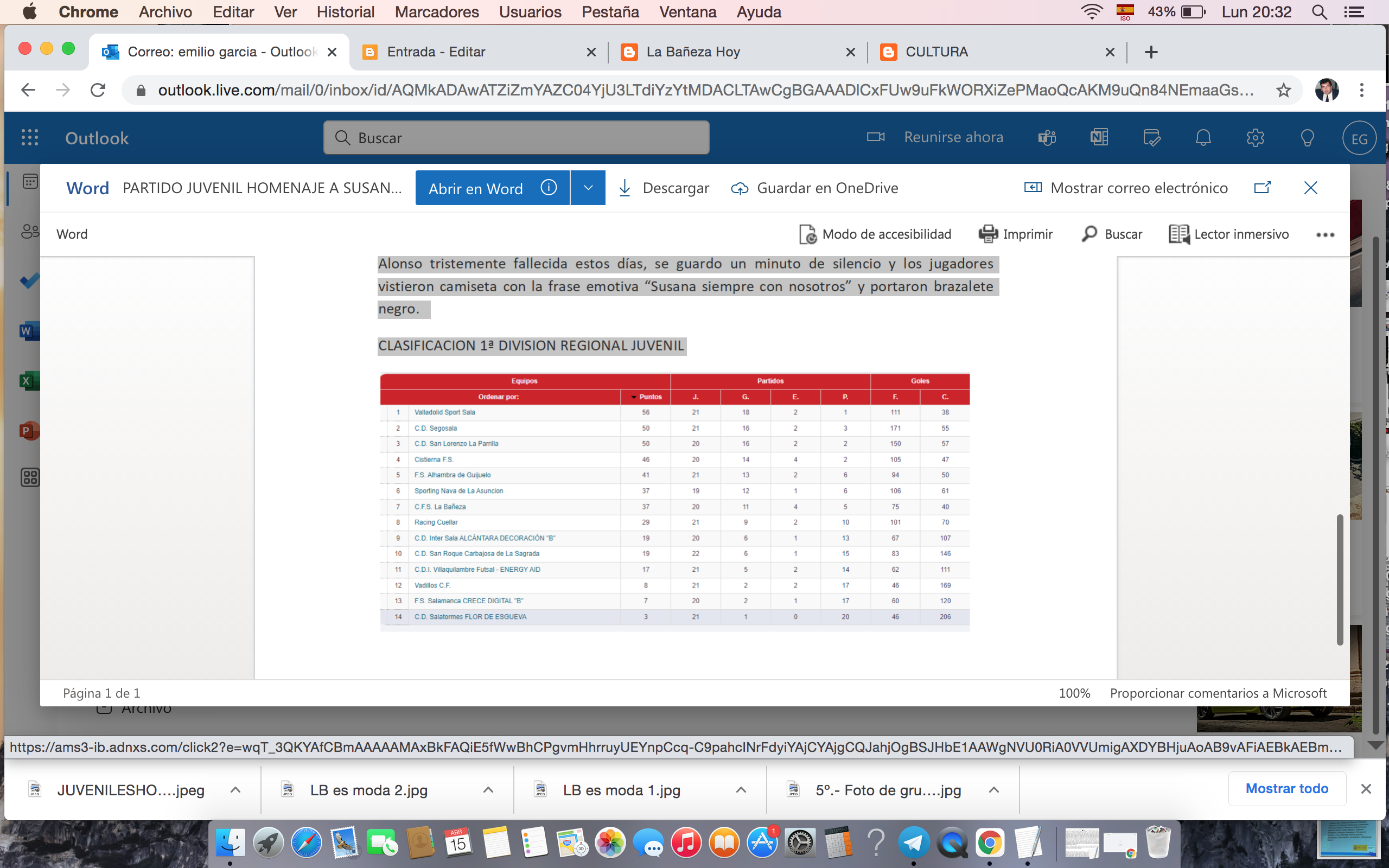Open the OneNote feed icon

click(1099, 138)
